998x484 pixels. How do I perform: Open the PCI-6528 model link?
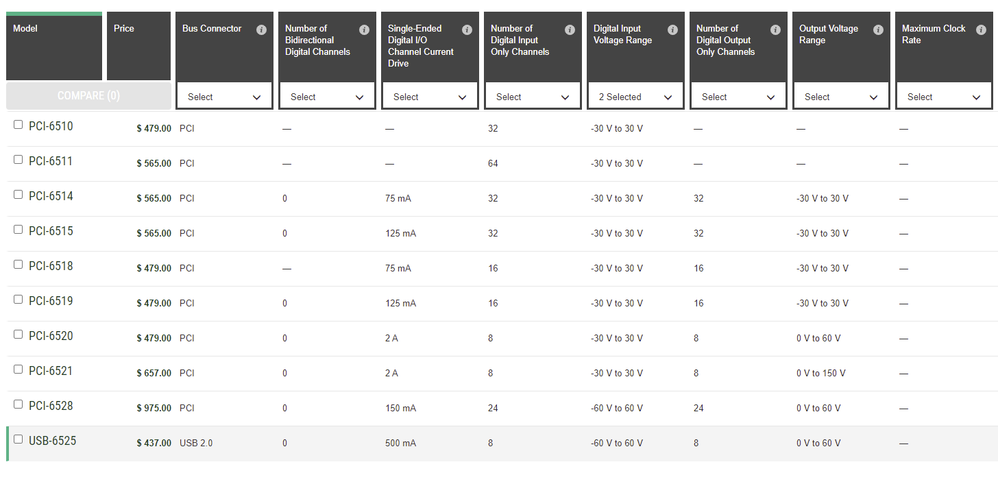coord(50,406)
